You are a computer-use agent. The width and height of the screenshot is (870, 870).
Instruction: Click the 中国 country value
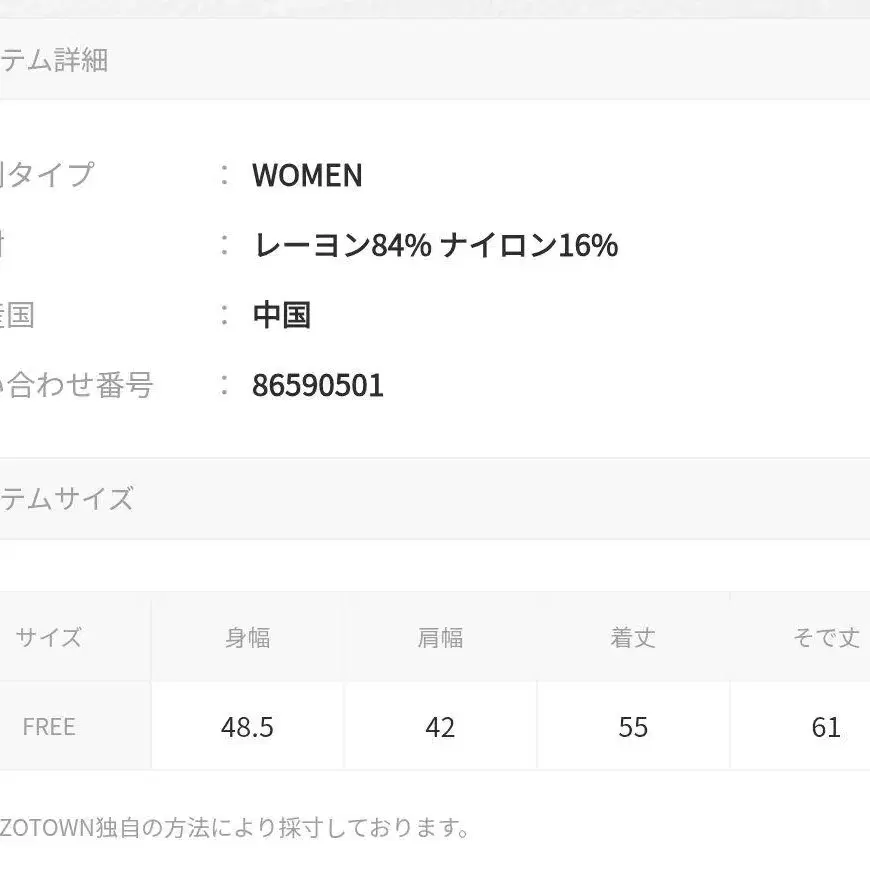[x=281, y=315]
